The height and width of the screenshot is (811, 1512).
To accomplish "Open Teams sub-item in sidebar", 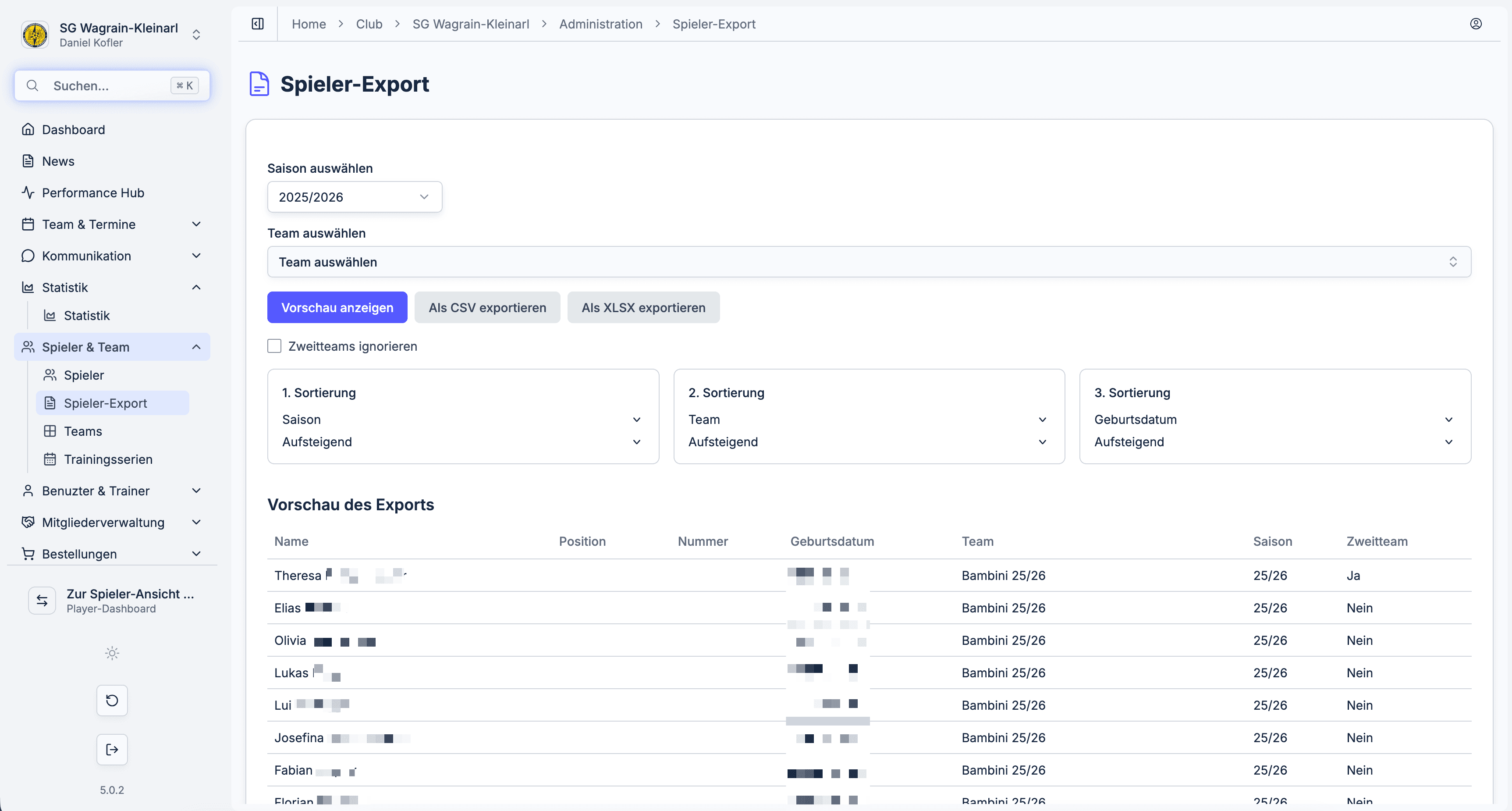I will coord(113,432).
